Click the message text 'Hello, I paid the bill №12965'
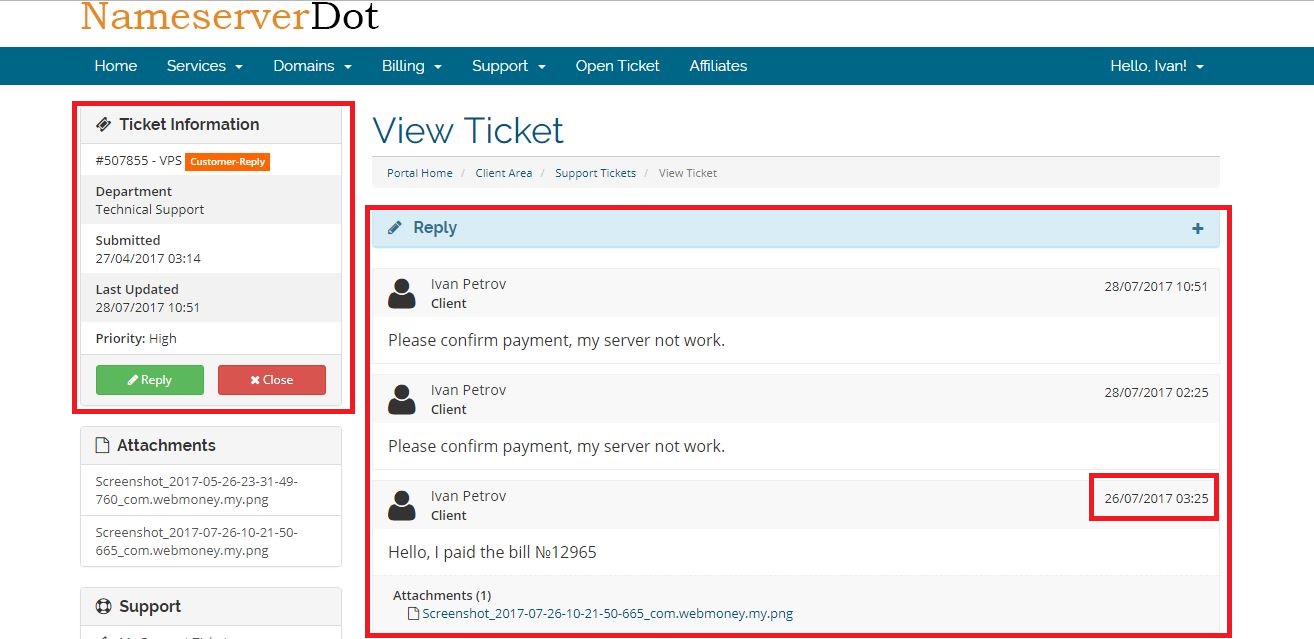1314x639 pixels. pos(492,552)
